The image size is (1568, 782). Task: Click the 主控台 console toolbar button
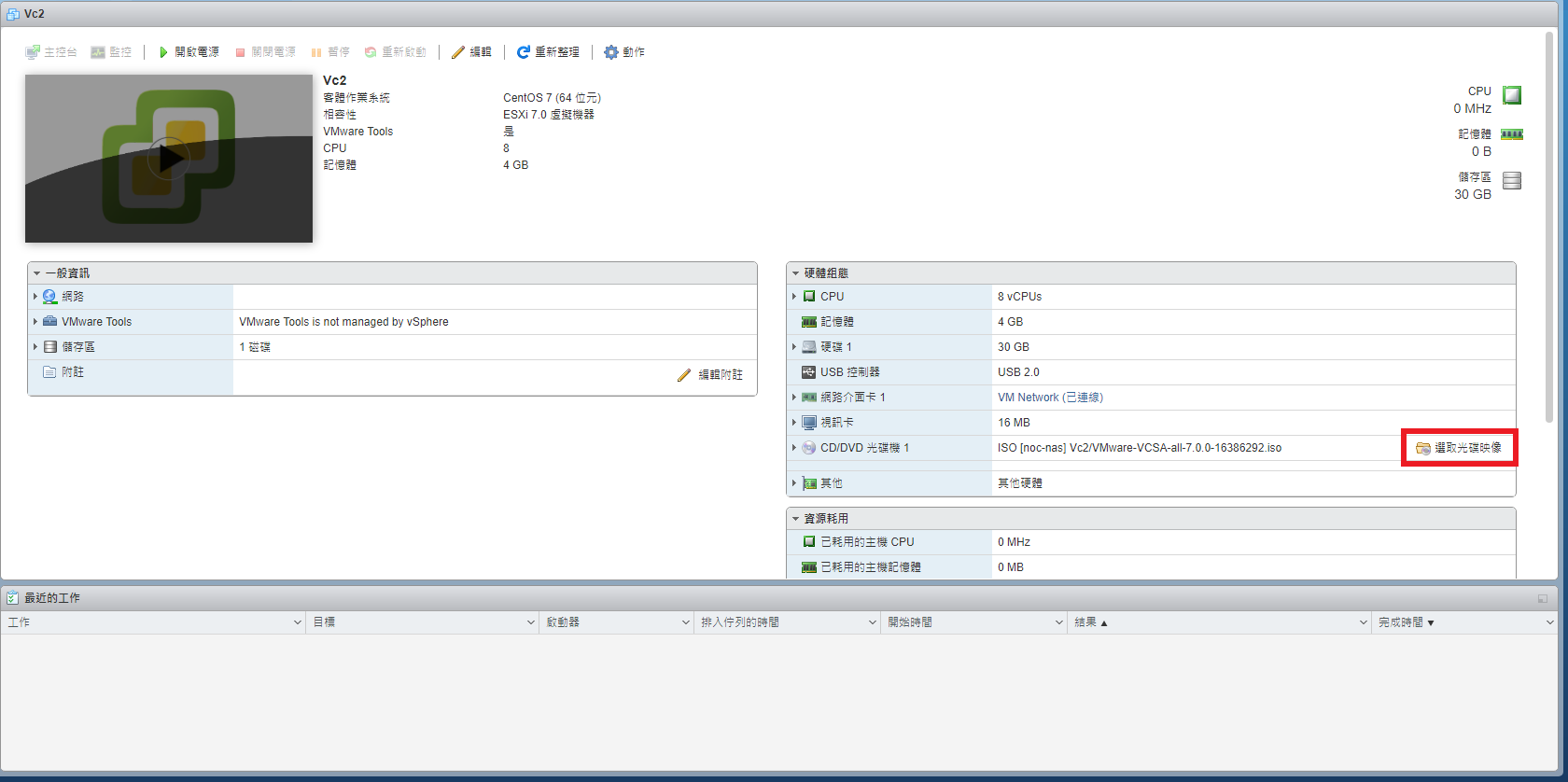click(x=51, y=52)
